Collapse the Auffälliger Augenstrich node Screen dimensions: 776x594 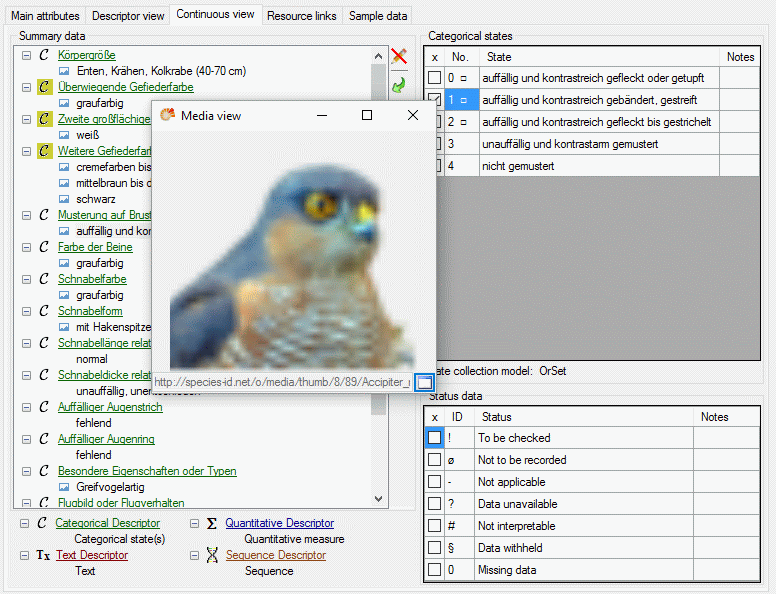(25, 407)
